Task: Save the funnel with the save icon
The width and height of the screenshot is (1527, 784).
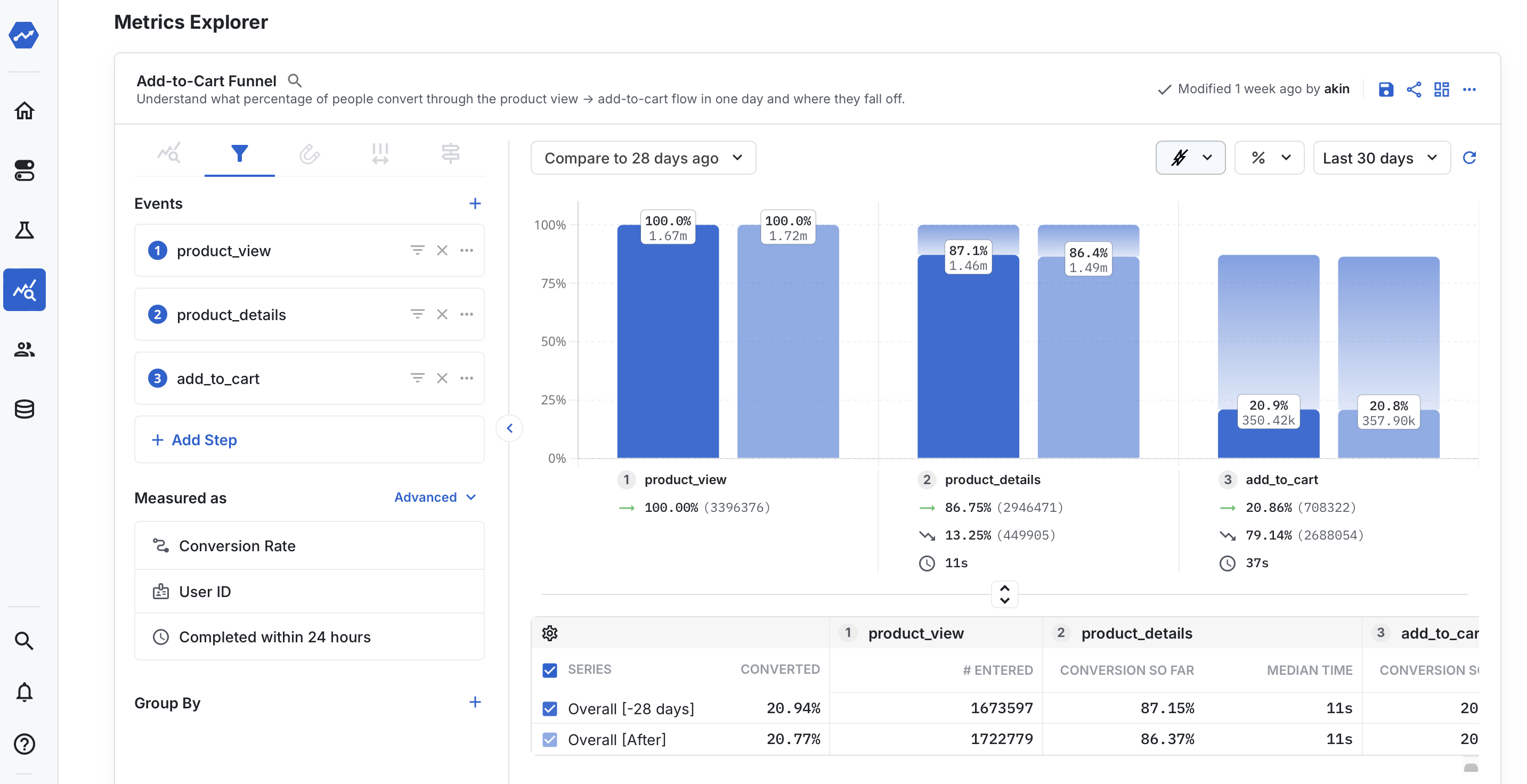Action: (x=1386, y=89)
